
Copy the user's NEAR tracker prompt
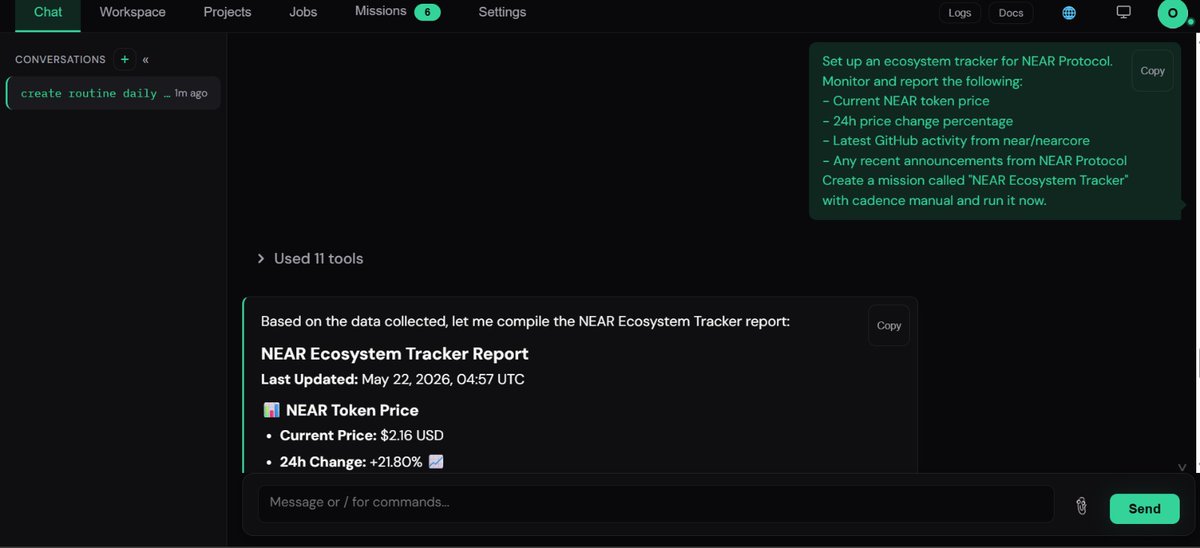(x=1153, y=71)
